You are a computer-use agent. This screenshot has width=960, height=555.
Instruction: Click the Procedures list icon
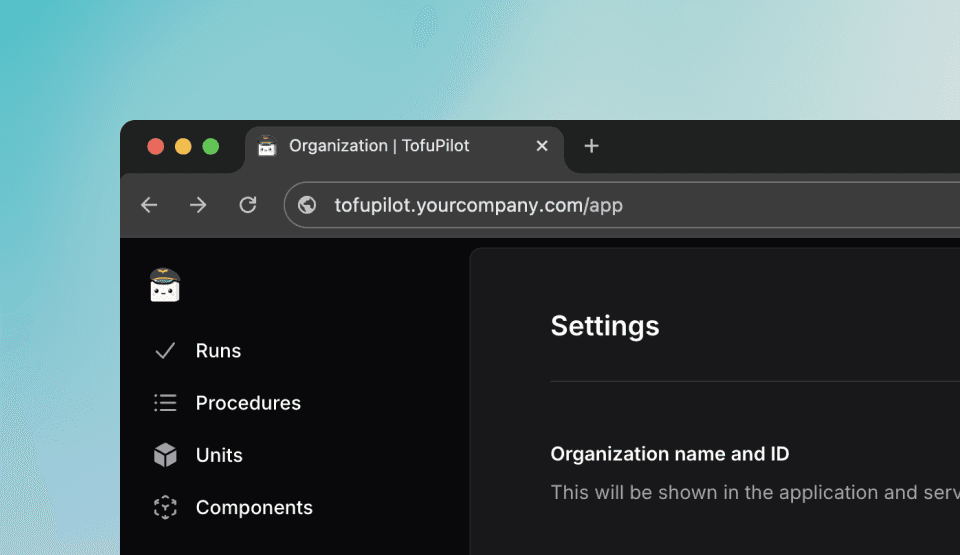[165, 402]
